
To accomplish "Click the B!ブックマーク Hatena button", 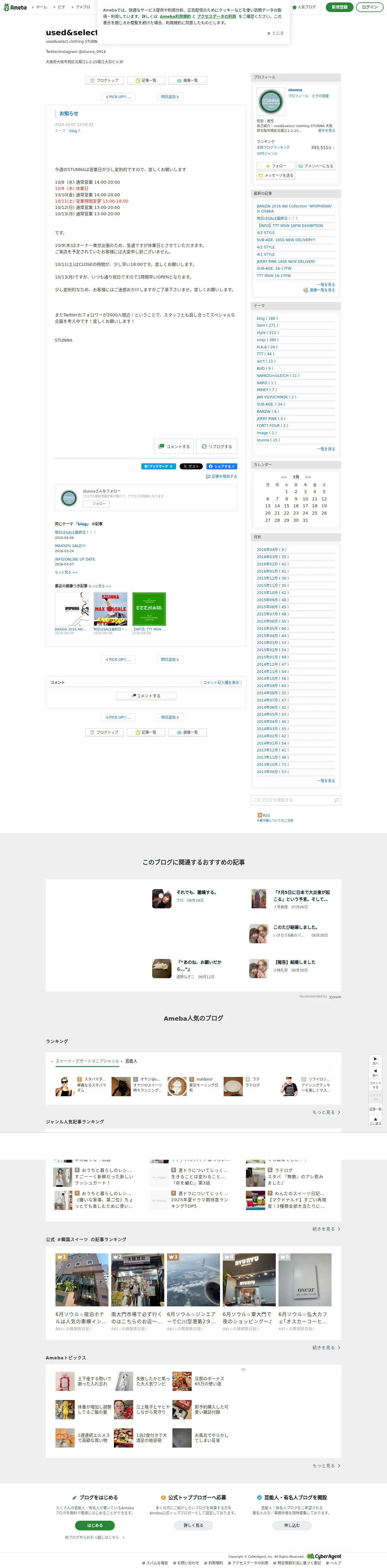I will (x=159, y=466).
